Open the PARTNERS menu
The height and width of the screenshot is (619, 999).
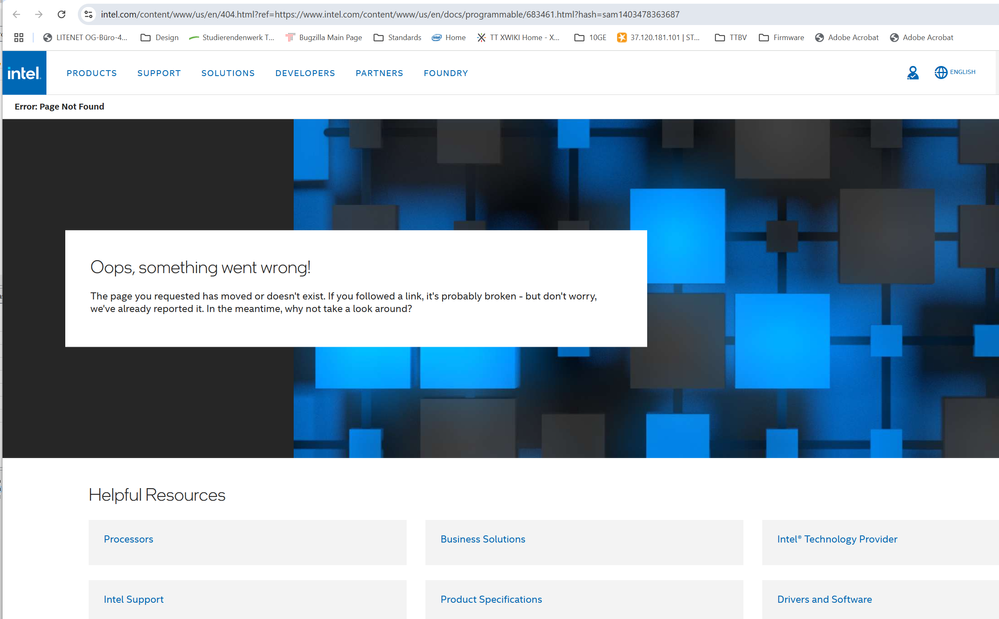click(379, 73)
